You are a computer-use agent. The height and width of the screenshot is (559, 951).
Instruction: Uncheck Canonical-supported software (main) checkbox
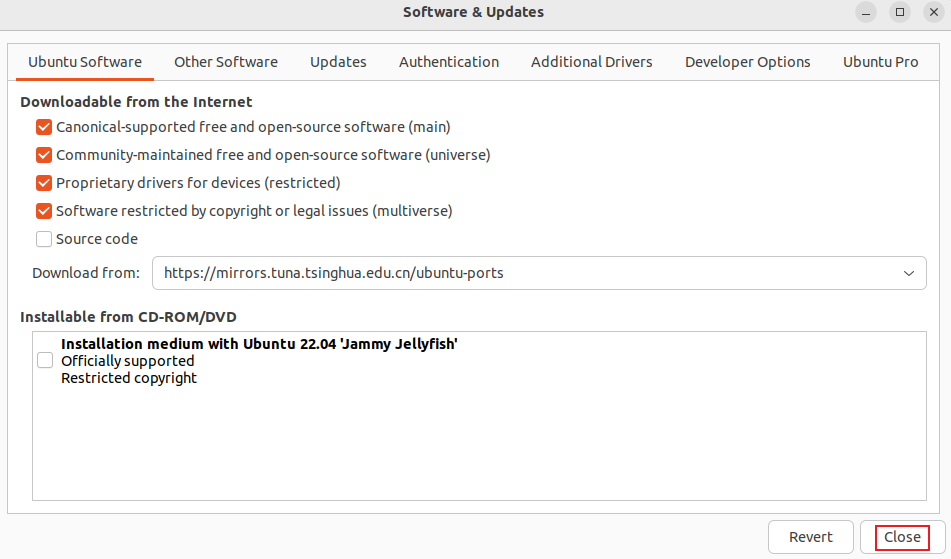point(44,127)
